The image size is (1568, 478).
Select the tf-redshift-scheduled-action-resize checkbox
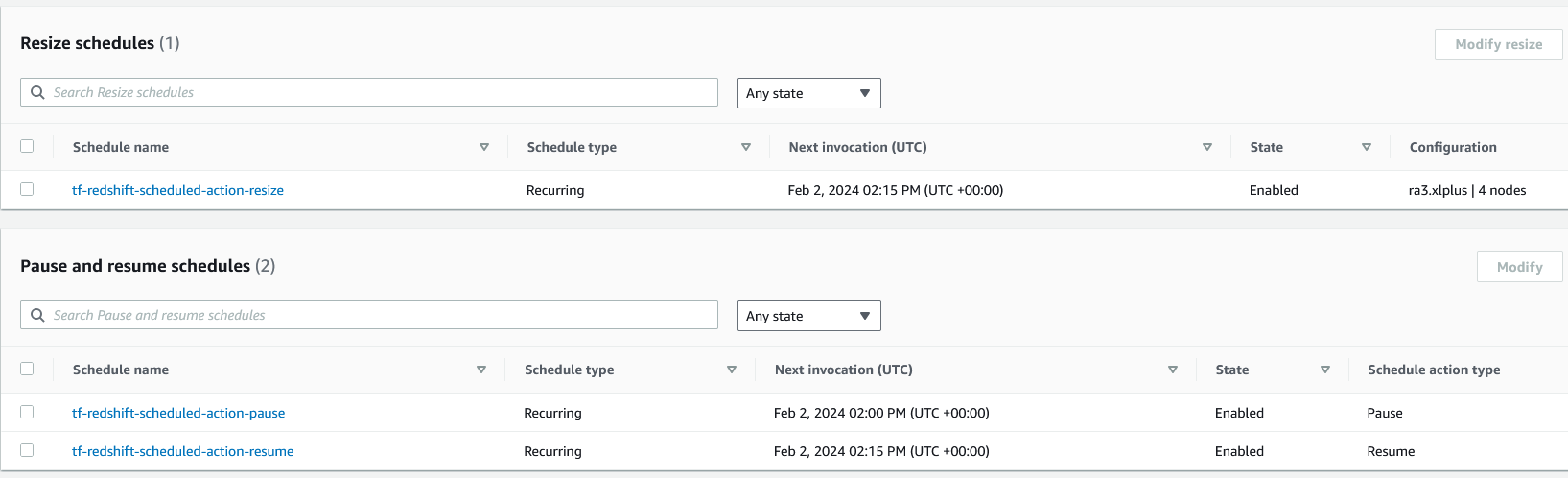(27, 189)
